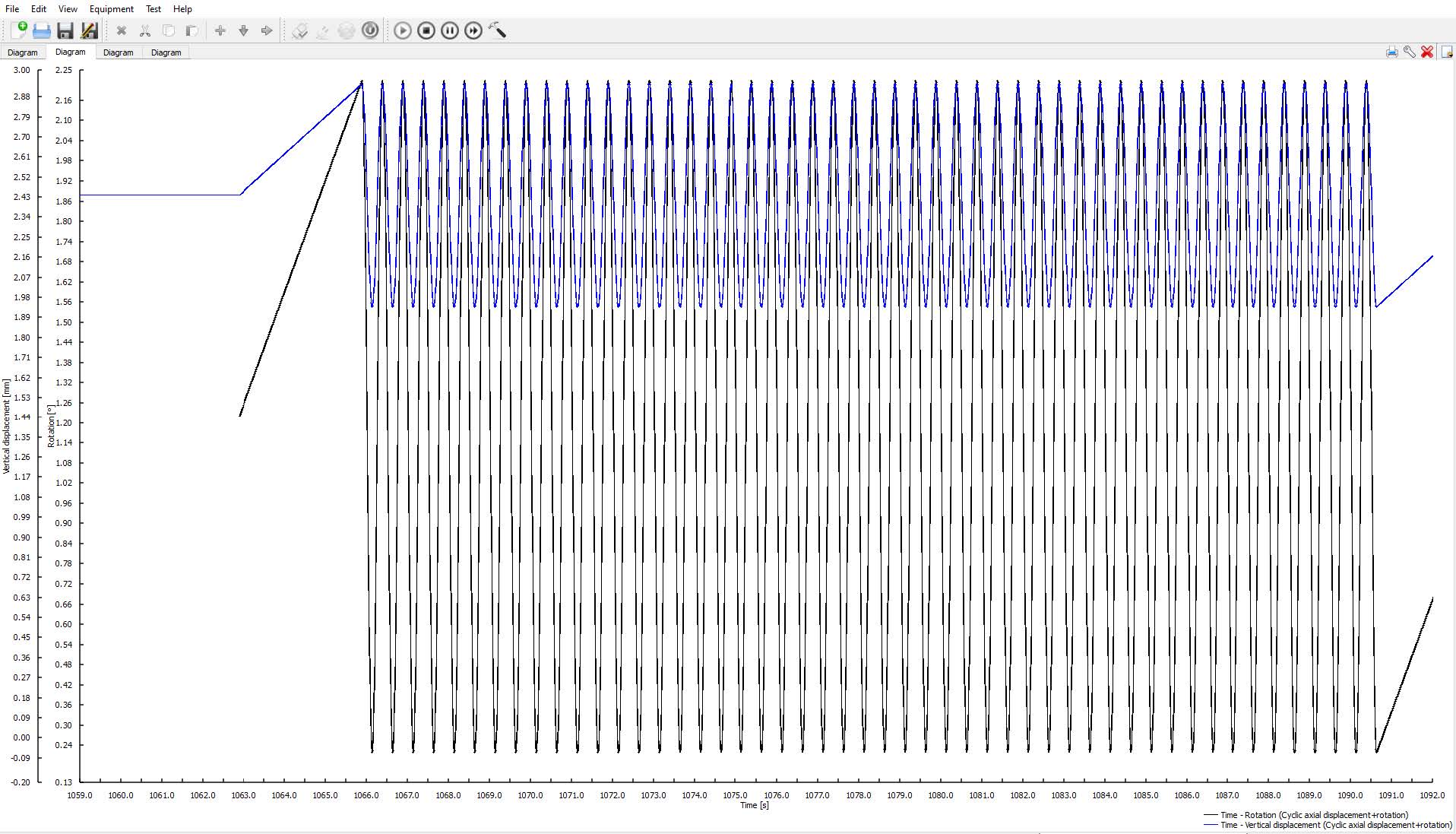Switch to the third Diagram tab
This screenshot has width=1456, height=834.
click(x=119, y=52)
